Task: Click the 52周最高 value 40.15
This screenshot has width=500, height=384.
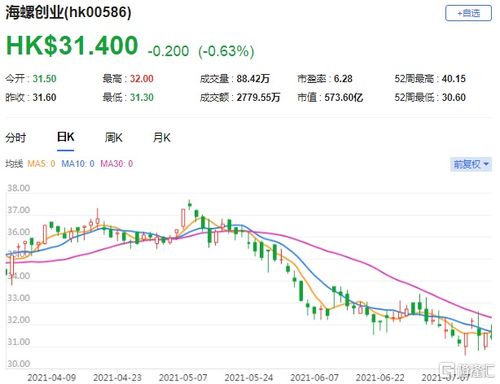Action: coord(454,79)
